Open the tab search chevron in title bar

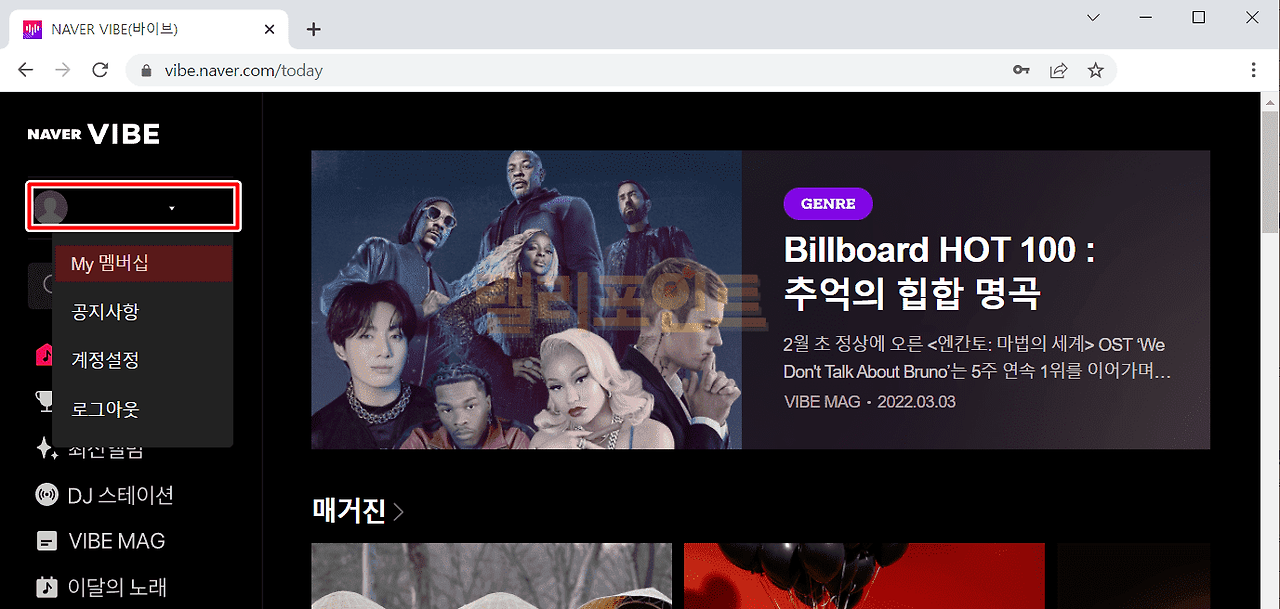click(1093, 17)
